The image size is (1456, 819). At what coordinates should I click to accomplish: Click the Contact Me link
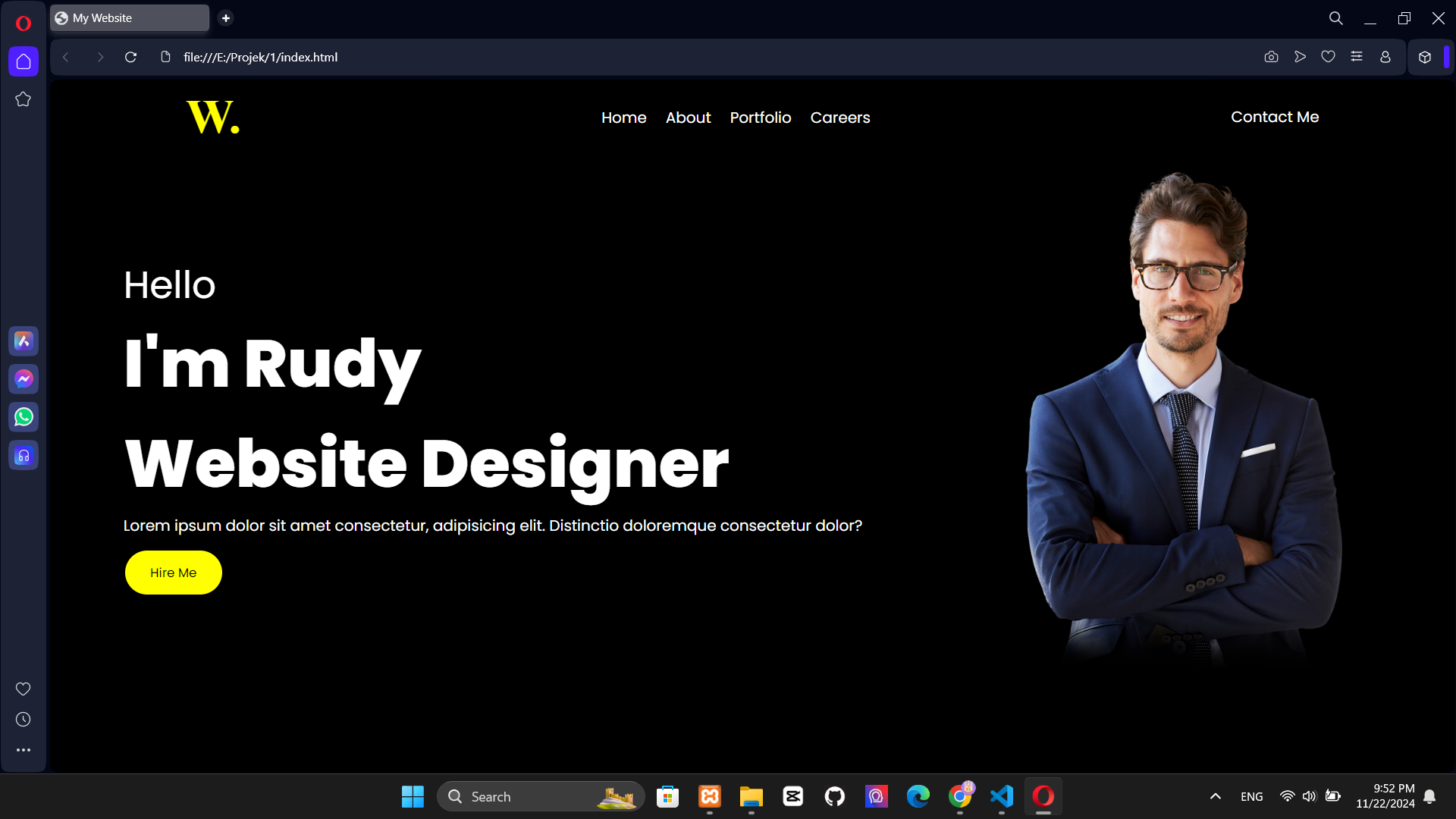pos(1274,117)
